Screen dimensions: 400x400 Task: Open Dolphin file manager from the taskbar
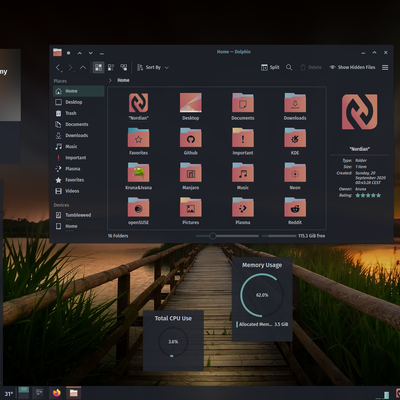[74, 393]
